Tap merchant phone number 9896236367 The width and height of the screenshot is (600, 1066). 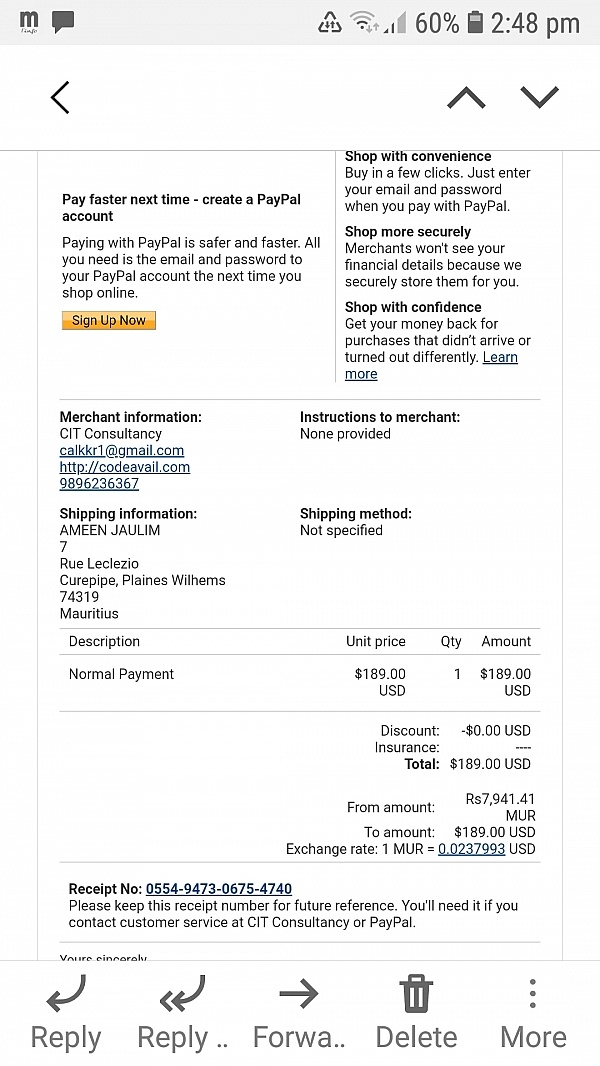pyautogui.click(x=99, y=484)
